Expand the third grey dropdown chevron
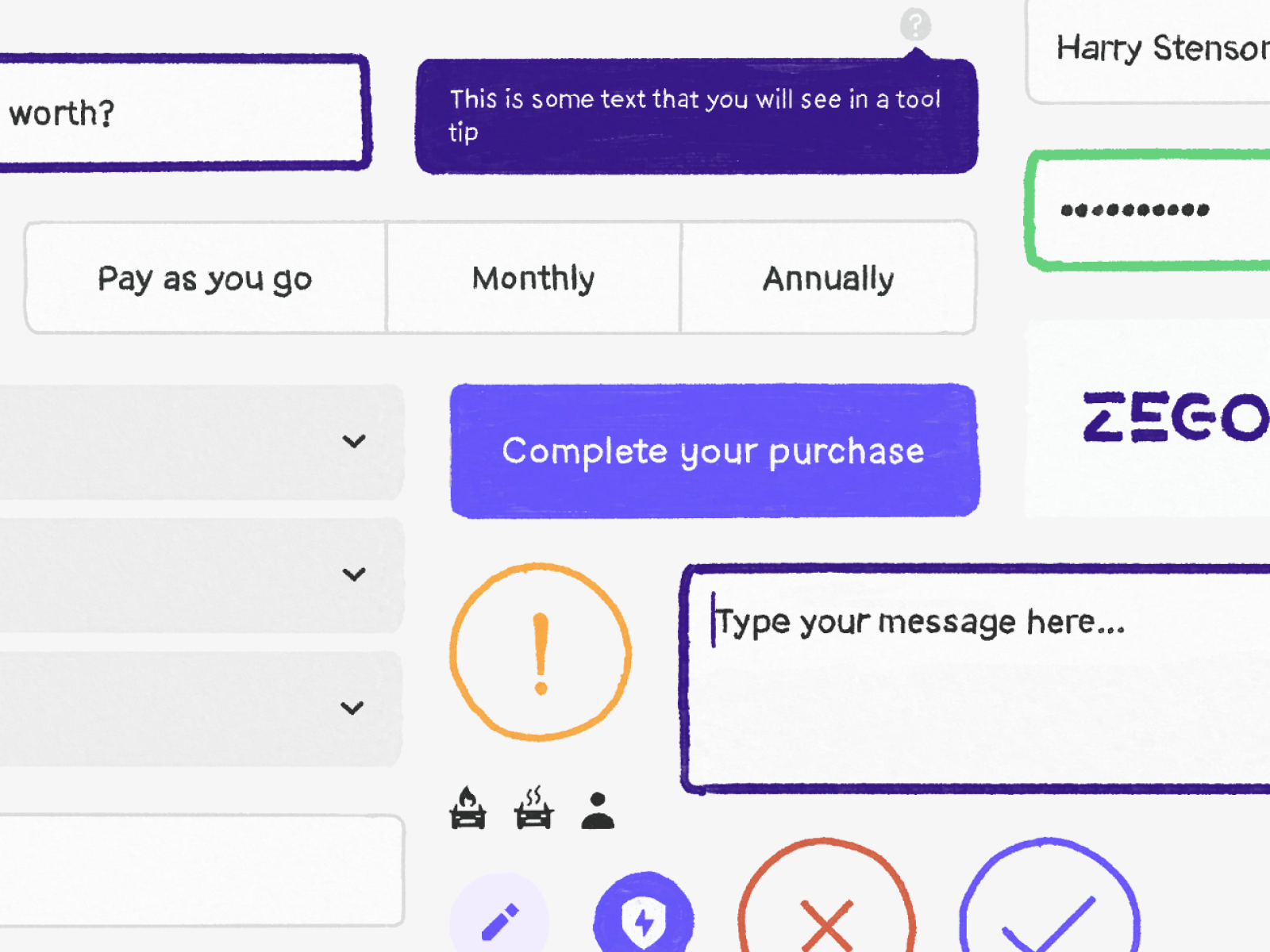Viewport: 1270px width, 952px height. pos(352,707)
